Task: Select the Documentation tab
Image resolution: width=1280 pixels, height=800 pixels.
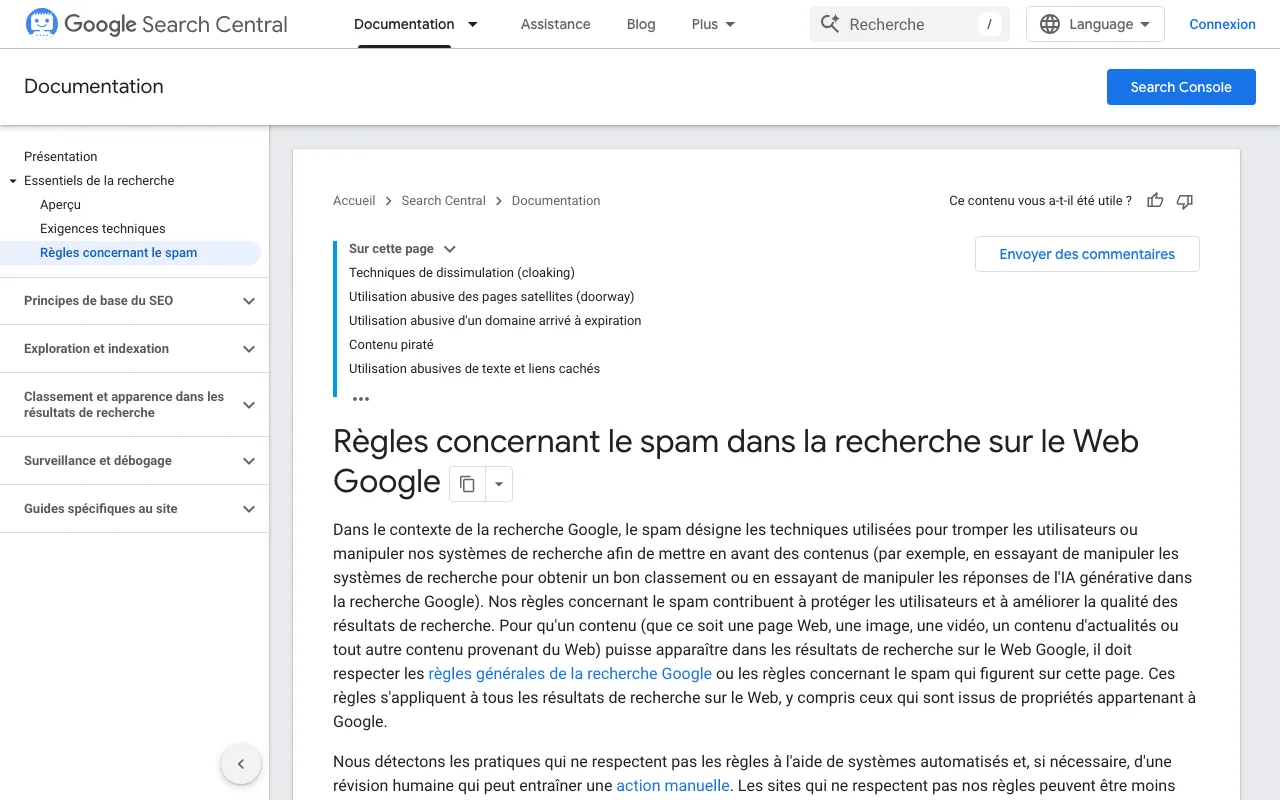Action: coord(404,24)
